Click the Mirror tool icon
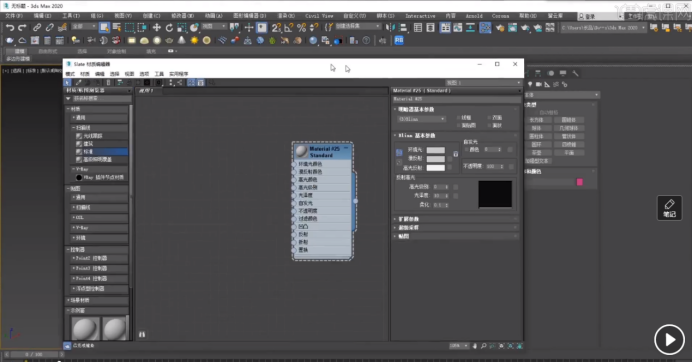692x363 pixels. pyautogui.click(x=390, y=27)
